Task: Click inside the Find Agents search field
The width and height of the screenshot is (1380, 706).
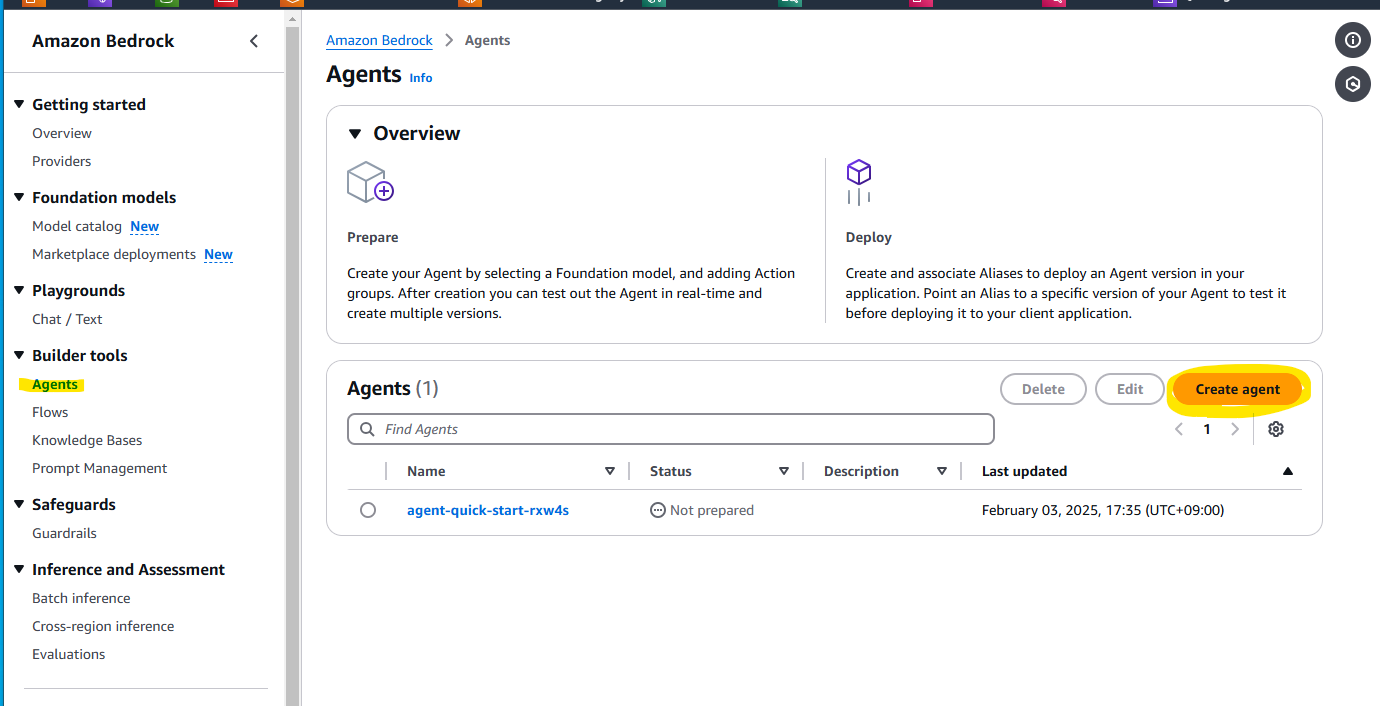Action: click(x=670, y=428)
